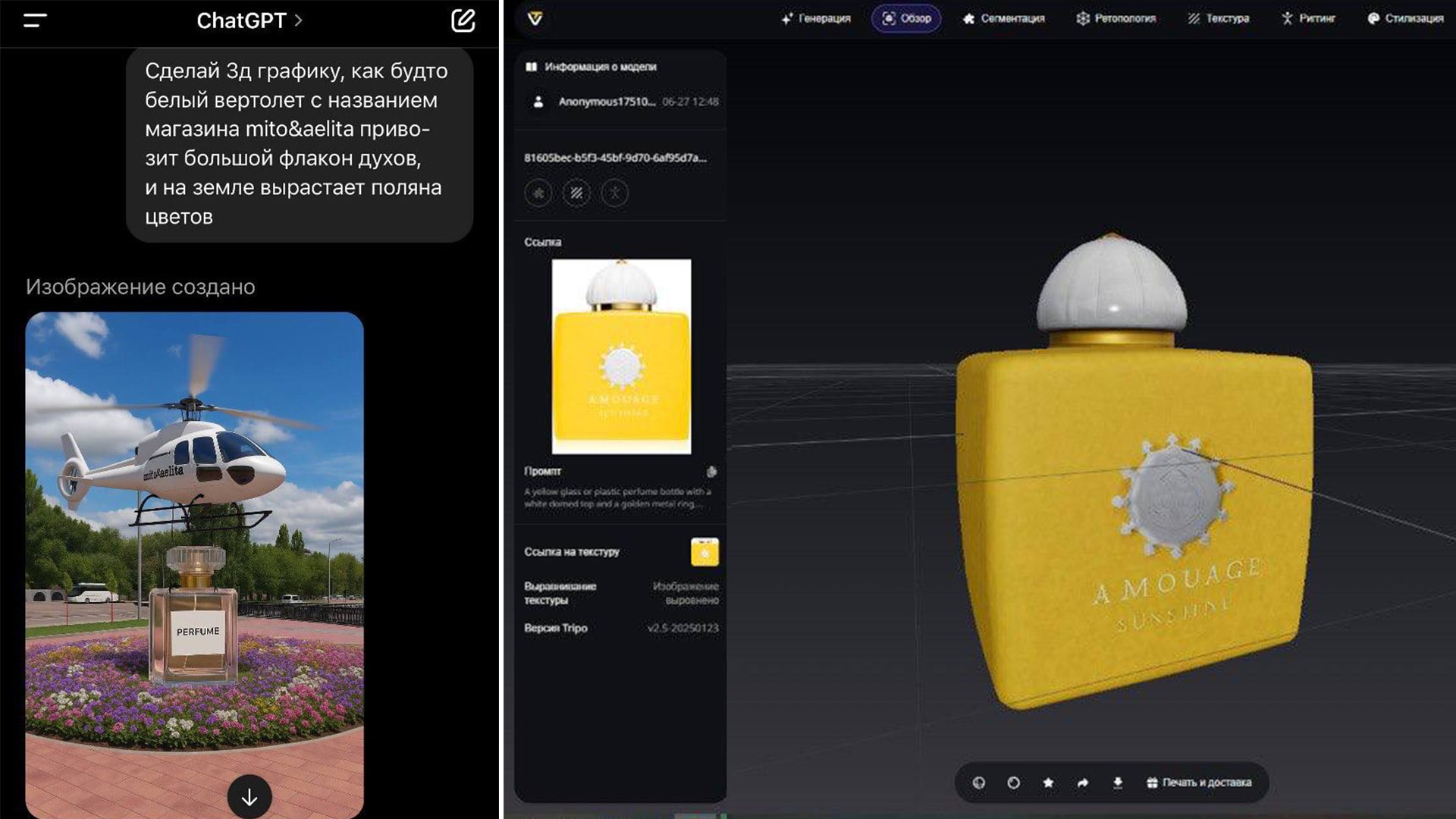The height and width of the screenshot is (819, 1456).
Task: Switch to the Ретопология tab
Action: point(1116,18)
